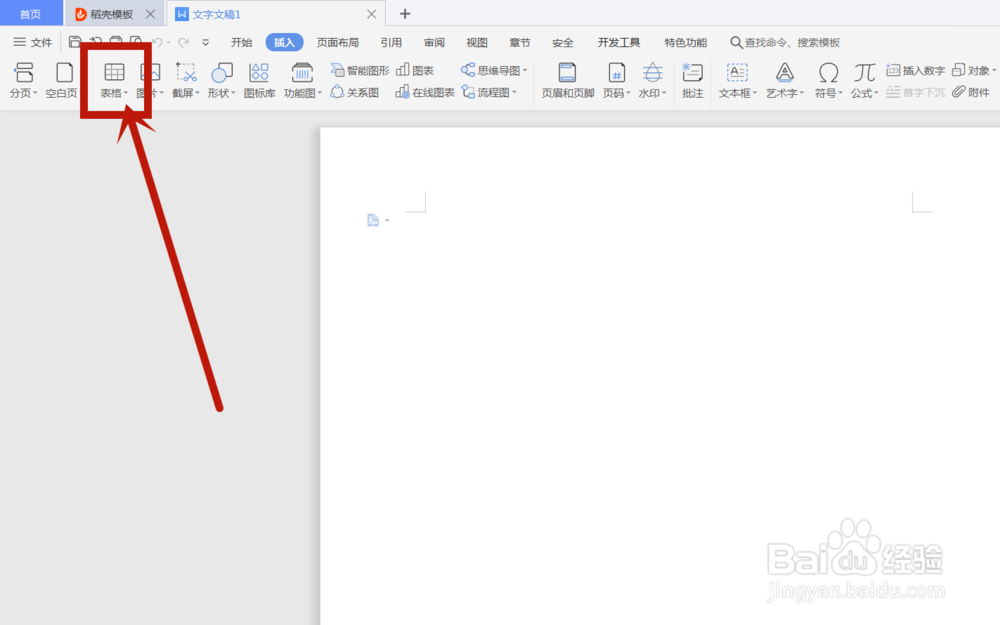Open 在线图表 online charts
Viewport: 1000px width, 625px height.
pyautogui.click(x=425, y=92)
